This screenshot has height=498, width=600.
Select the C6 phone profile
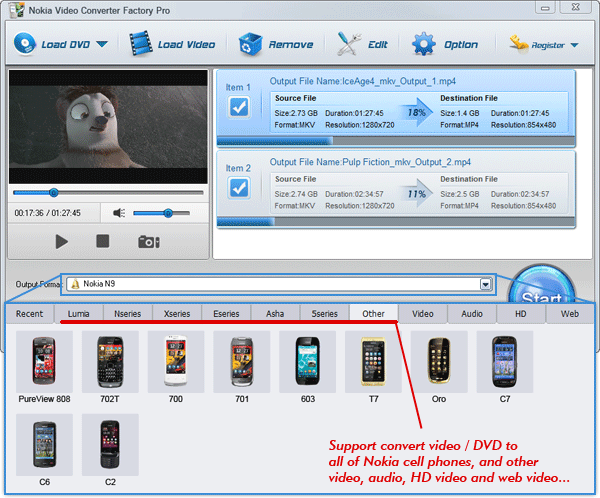tap(44, 445)
